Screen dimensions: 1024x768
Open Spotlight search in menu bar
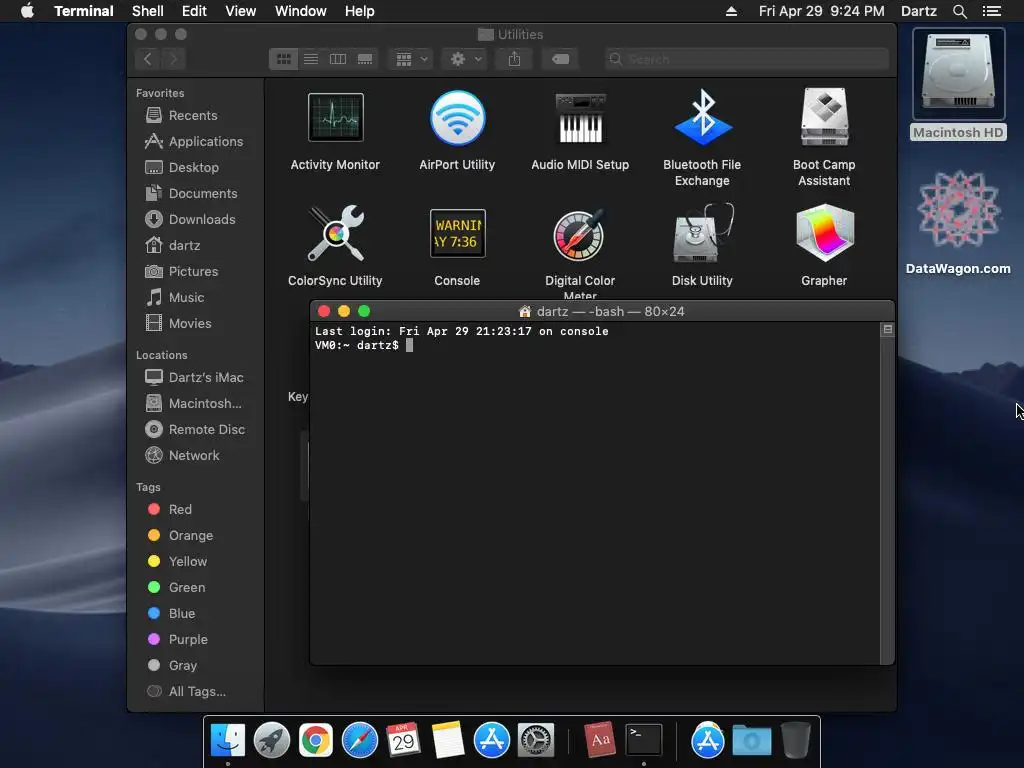tap(959, 11)
